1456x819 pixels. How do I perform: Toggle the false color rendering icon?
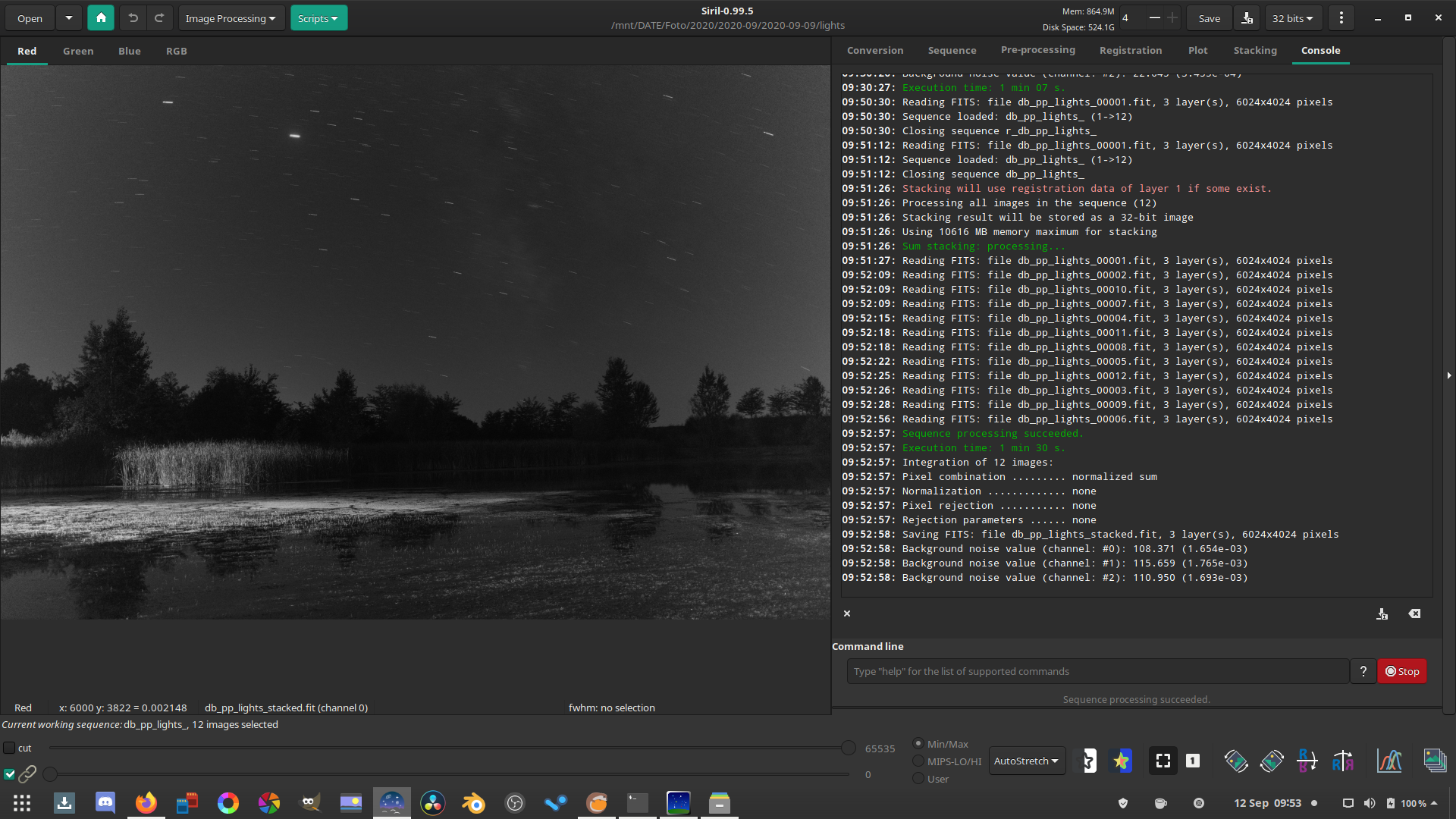pos(1121,761)
